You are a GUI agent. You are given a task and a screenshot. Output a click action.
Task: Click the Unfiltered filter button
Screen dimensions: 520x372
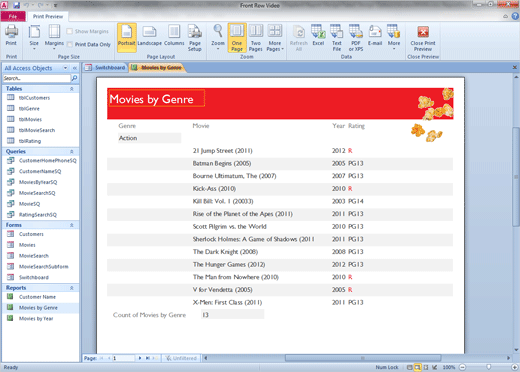(x=181, y=358)
